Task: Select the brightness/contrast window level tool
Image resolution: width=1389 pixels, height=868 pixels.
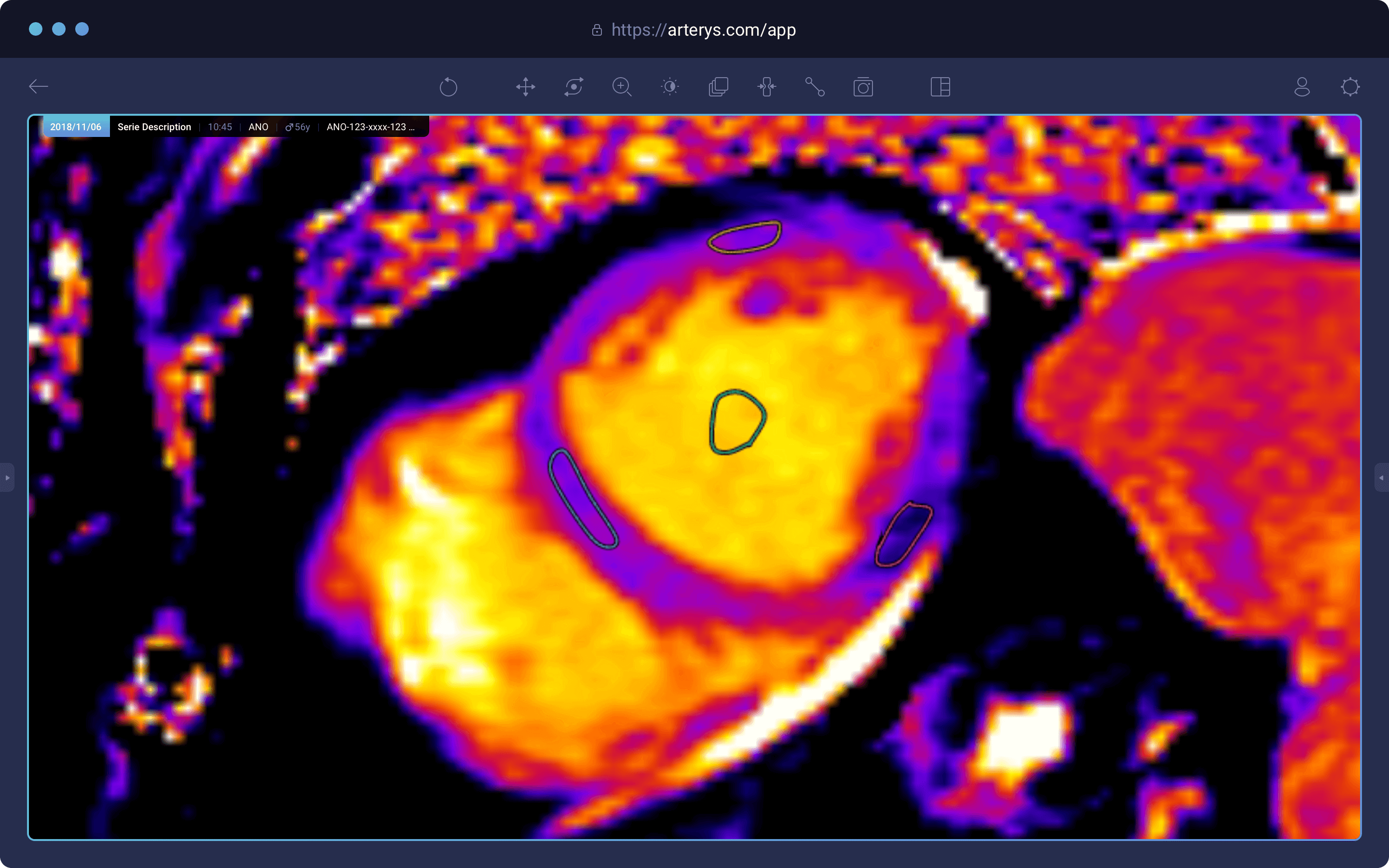Action: coord(670,87)
